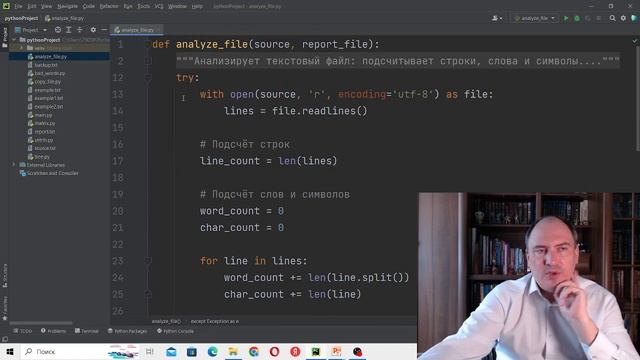
Task: Select matrix.py in project tree
Action: (44, 123)
